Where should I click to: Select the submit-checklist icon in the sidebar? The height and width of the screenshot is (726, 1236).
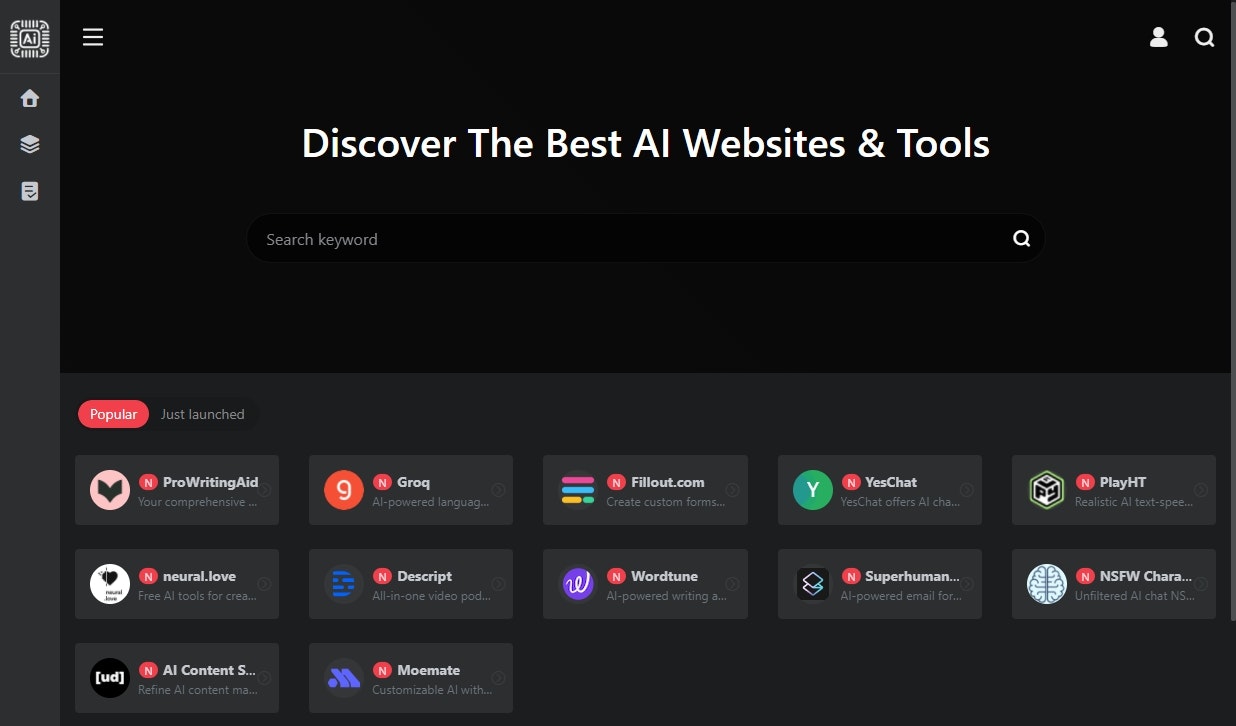click(x=29, y=190)
